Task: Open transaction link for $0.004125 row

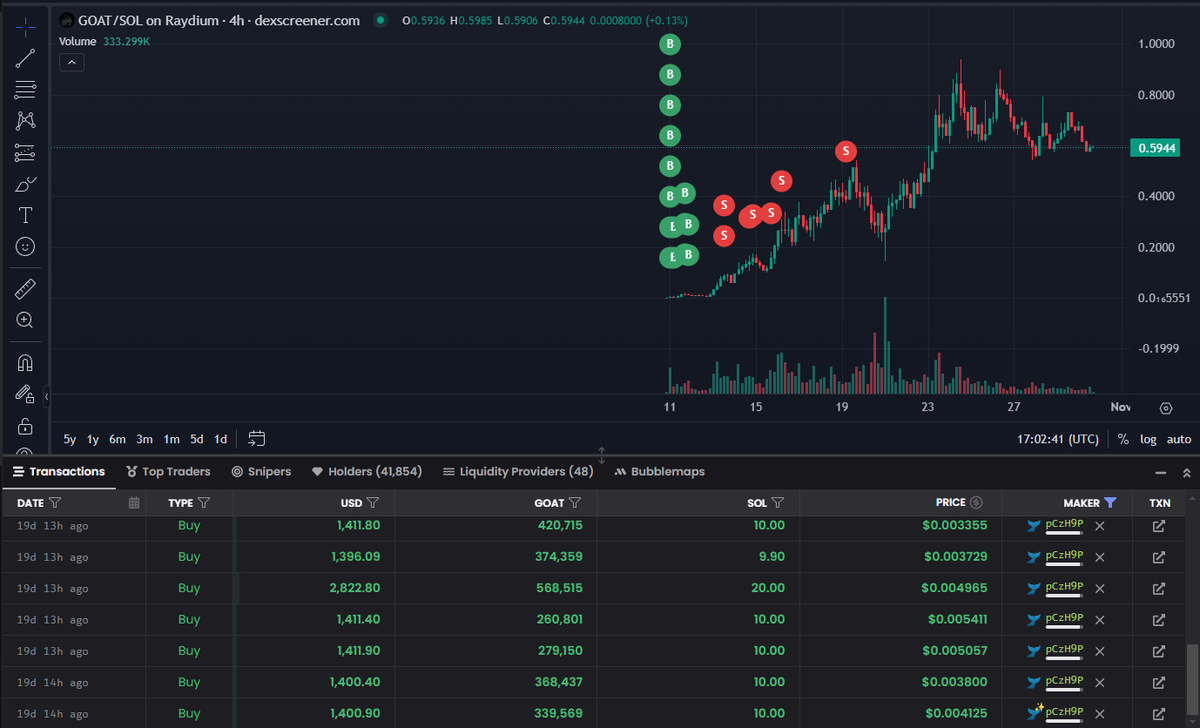Action: 1159,714
